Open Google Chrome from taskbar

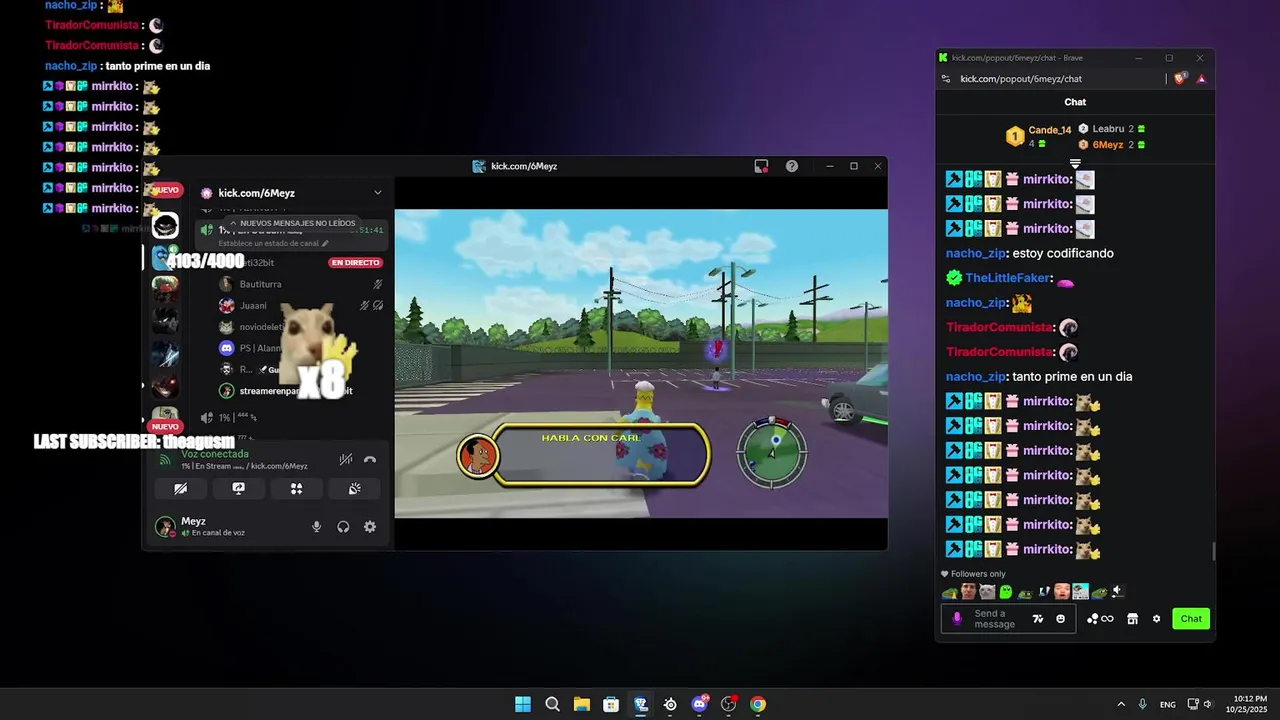[x=758, y=704]
